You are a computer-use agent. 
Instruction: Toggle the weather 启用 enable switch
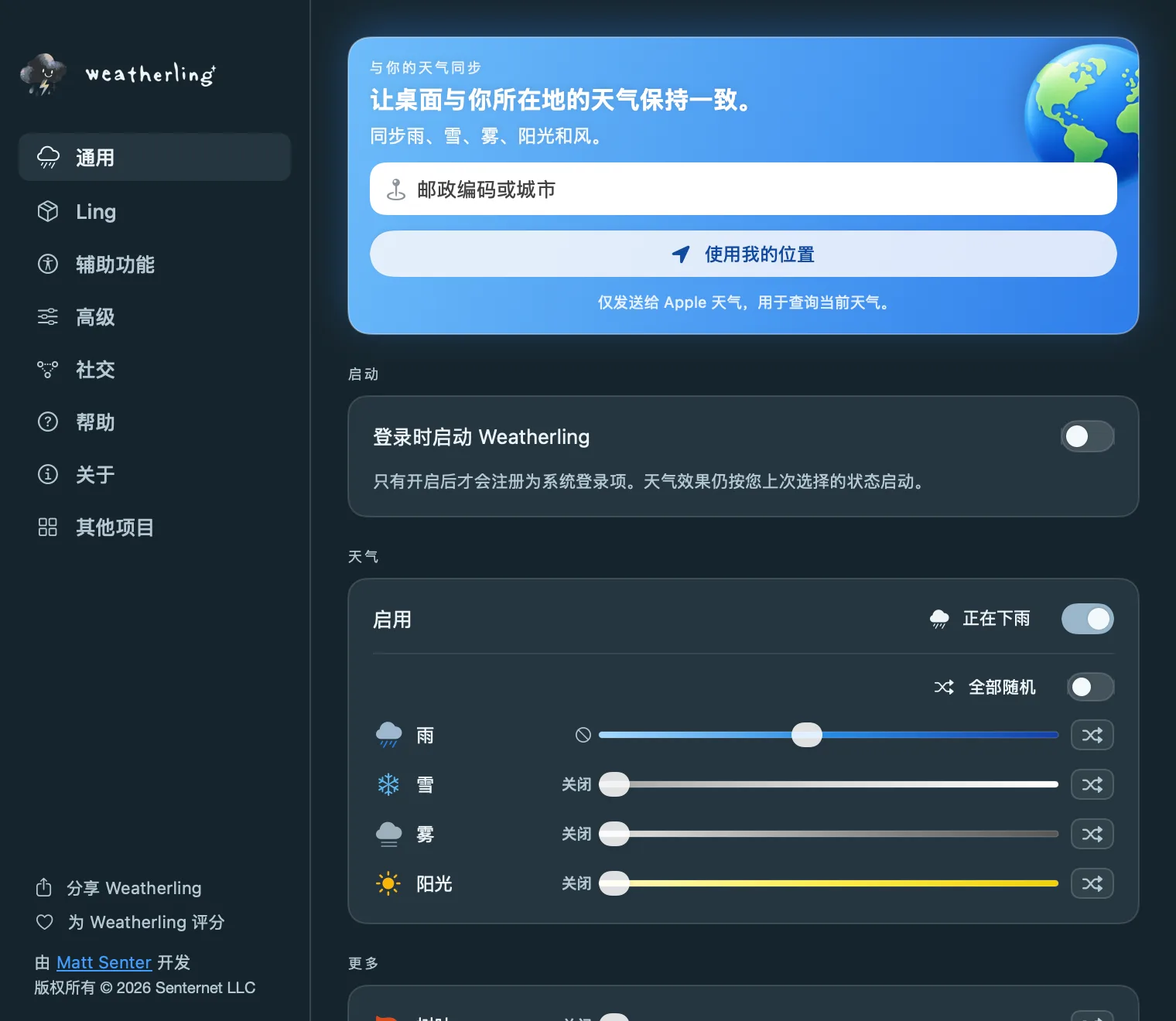(1087, 619)
